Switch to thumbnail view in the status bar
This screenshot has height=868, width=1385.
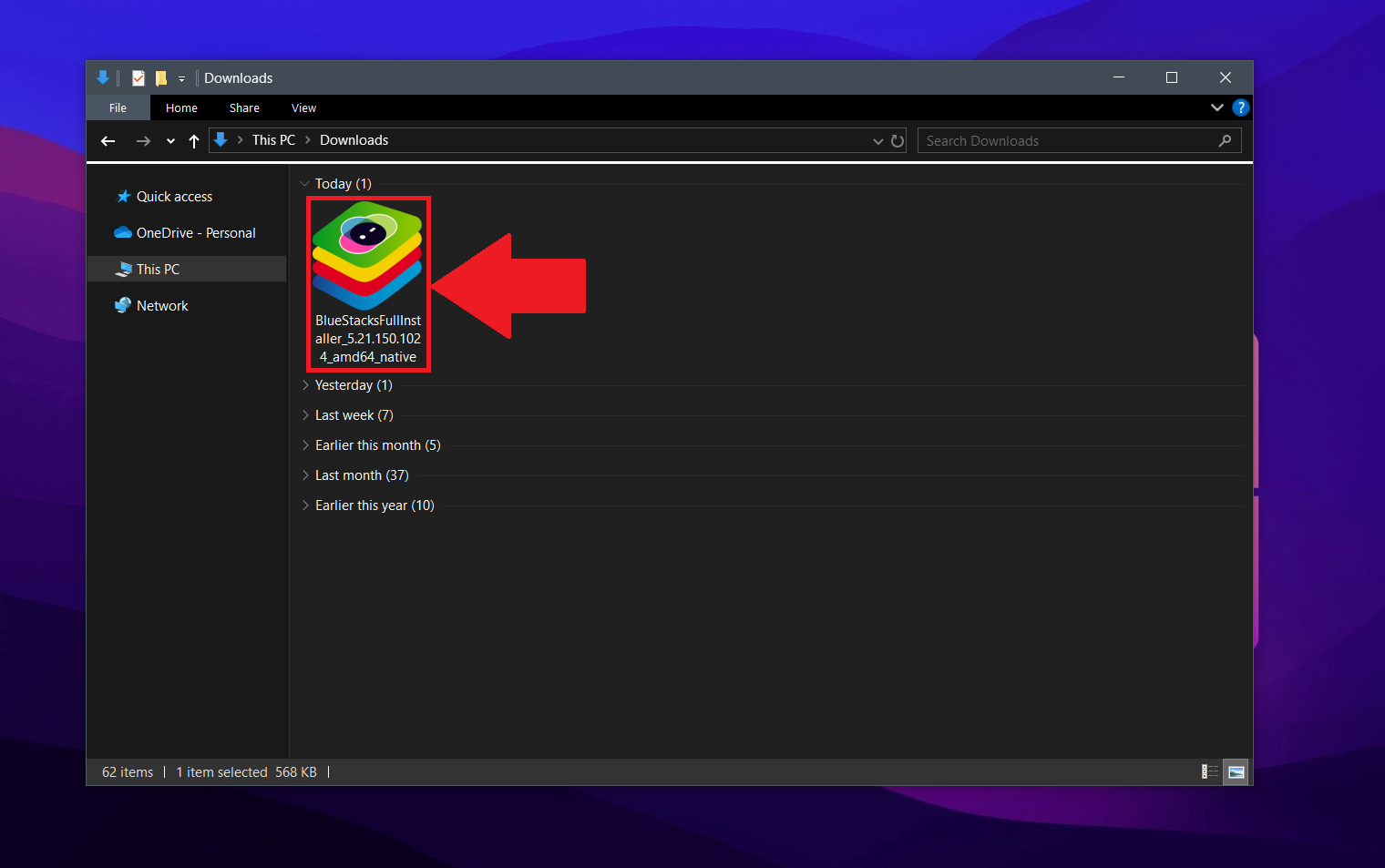pyautogui.click(x=1236, y=771)
